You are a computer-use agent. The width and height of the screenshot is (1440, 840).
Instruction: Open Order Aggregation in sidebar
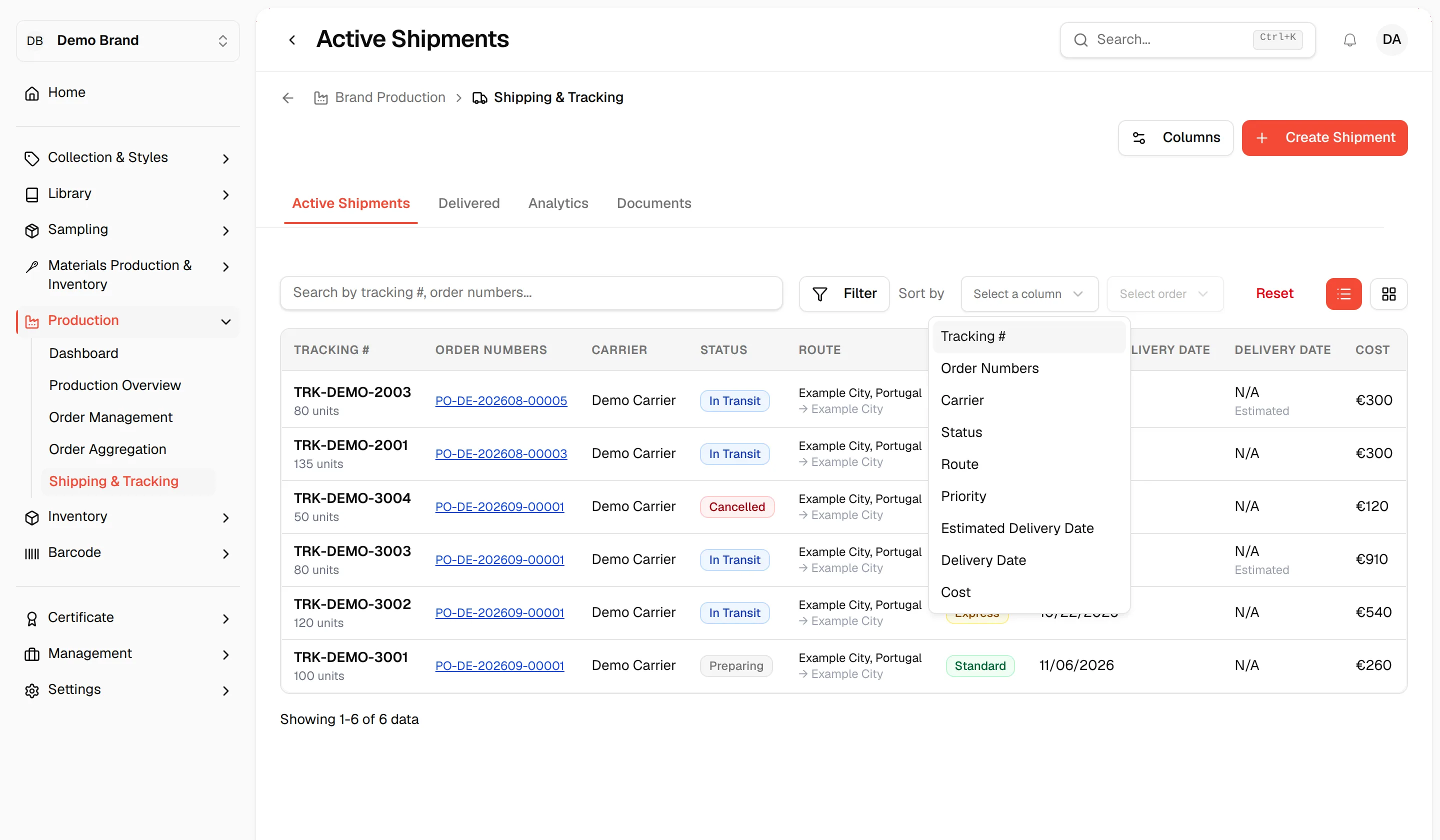click(x=107, y=449)
